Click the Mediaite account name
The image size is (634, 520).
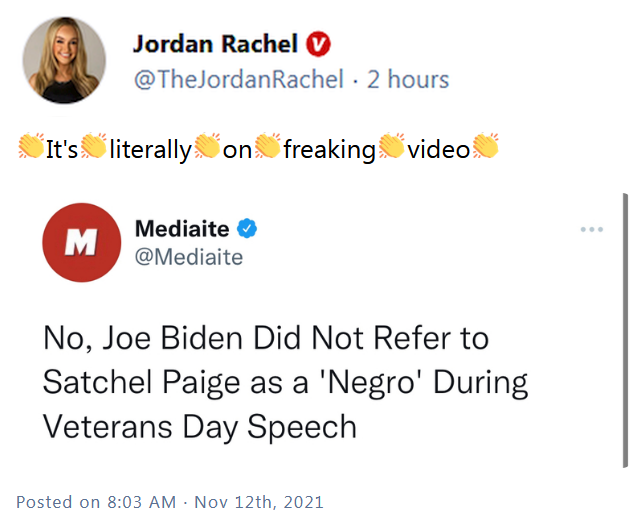coord(182,229)
